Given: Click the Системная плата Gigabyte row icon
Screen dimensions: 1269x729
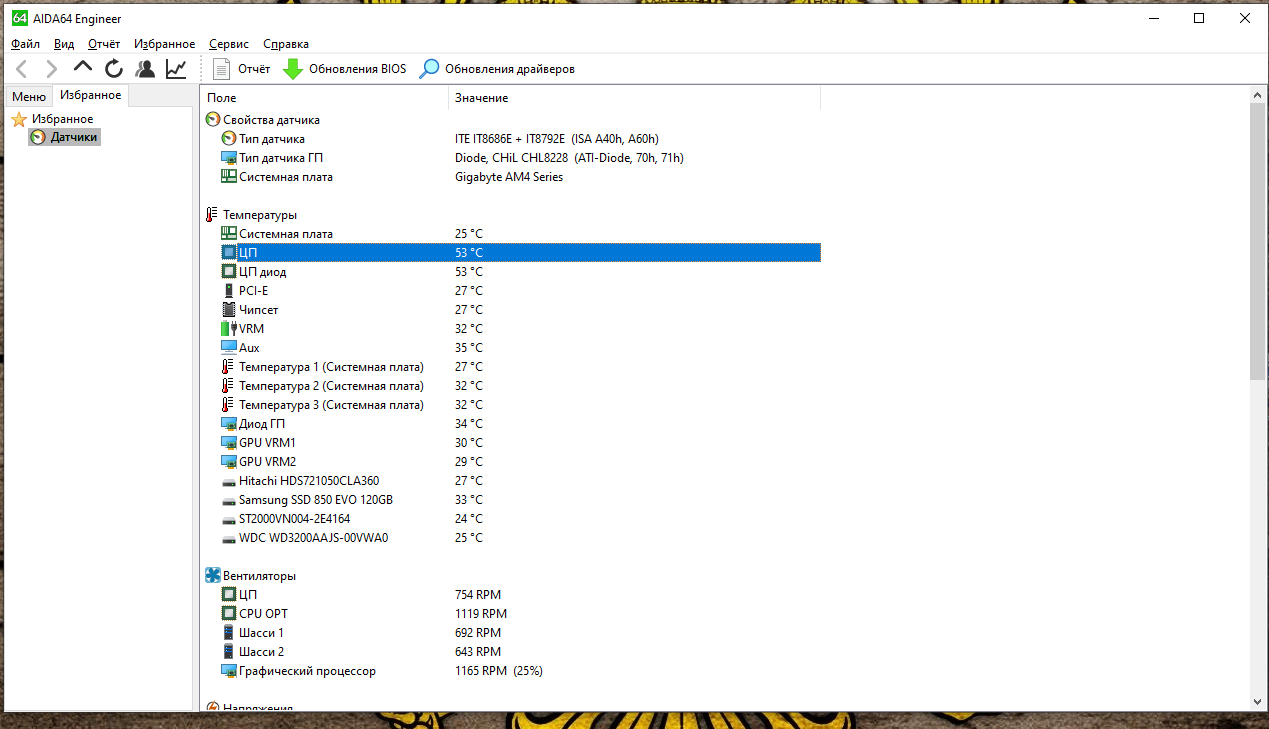Looking at the screenshot, I should click(229, 177).
